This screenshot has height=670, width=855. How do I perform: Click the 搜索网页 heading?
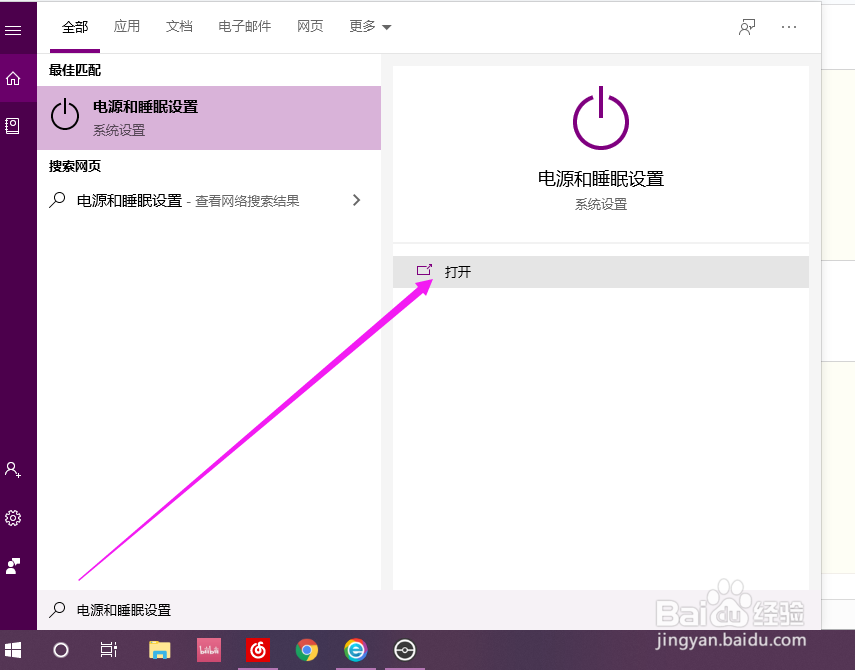(x=75, y=166)
